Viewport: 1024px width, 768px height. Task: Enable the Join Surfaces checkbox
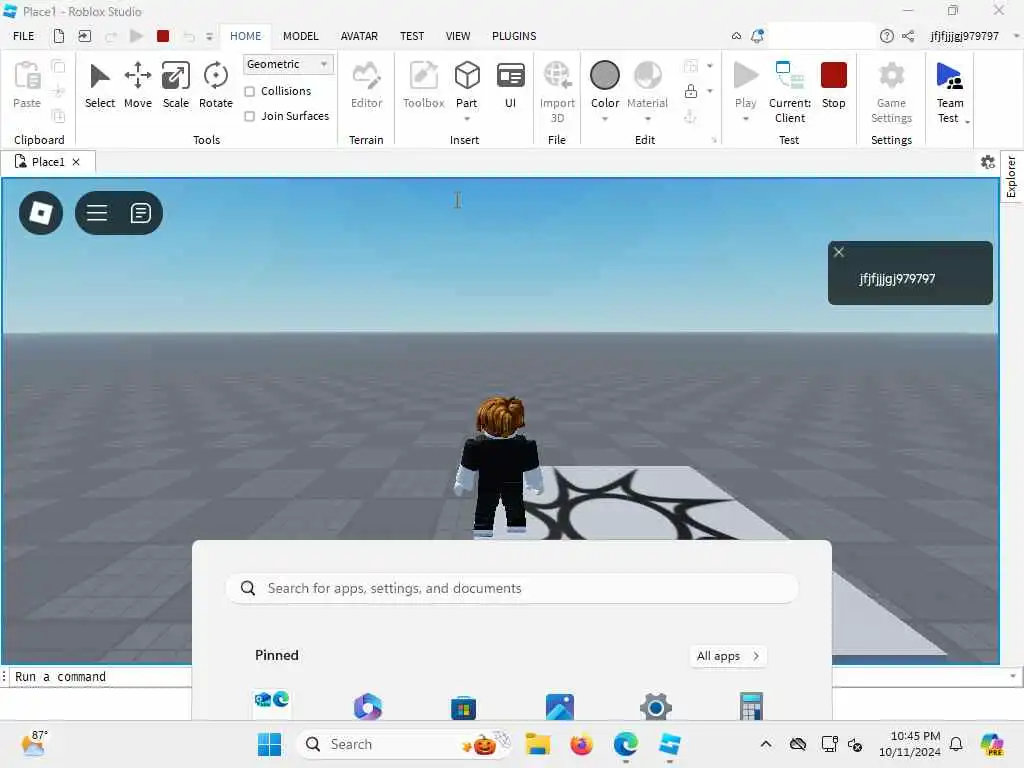pyautogui.click(x=249, y=116)
